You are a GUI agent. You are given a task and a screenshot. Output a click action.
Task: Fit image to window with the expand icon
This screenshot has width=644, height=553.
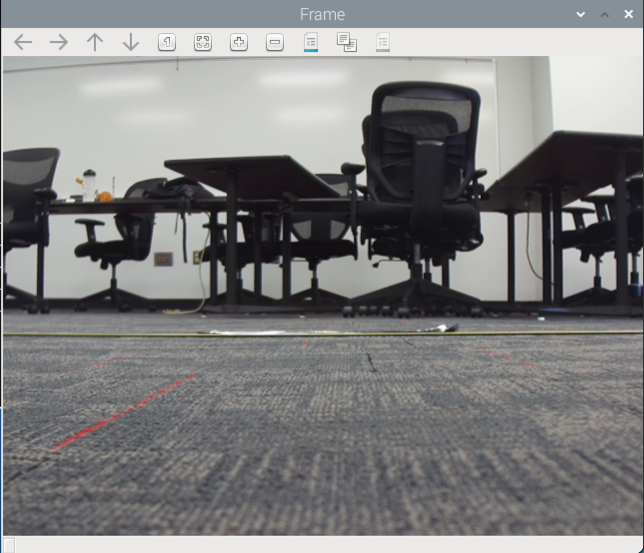coord(203,42)
